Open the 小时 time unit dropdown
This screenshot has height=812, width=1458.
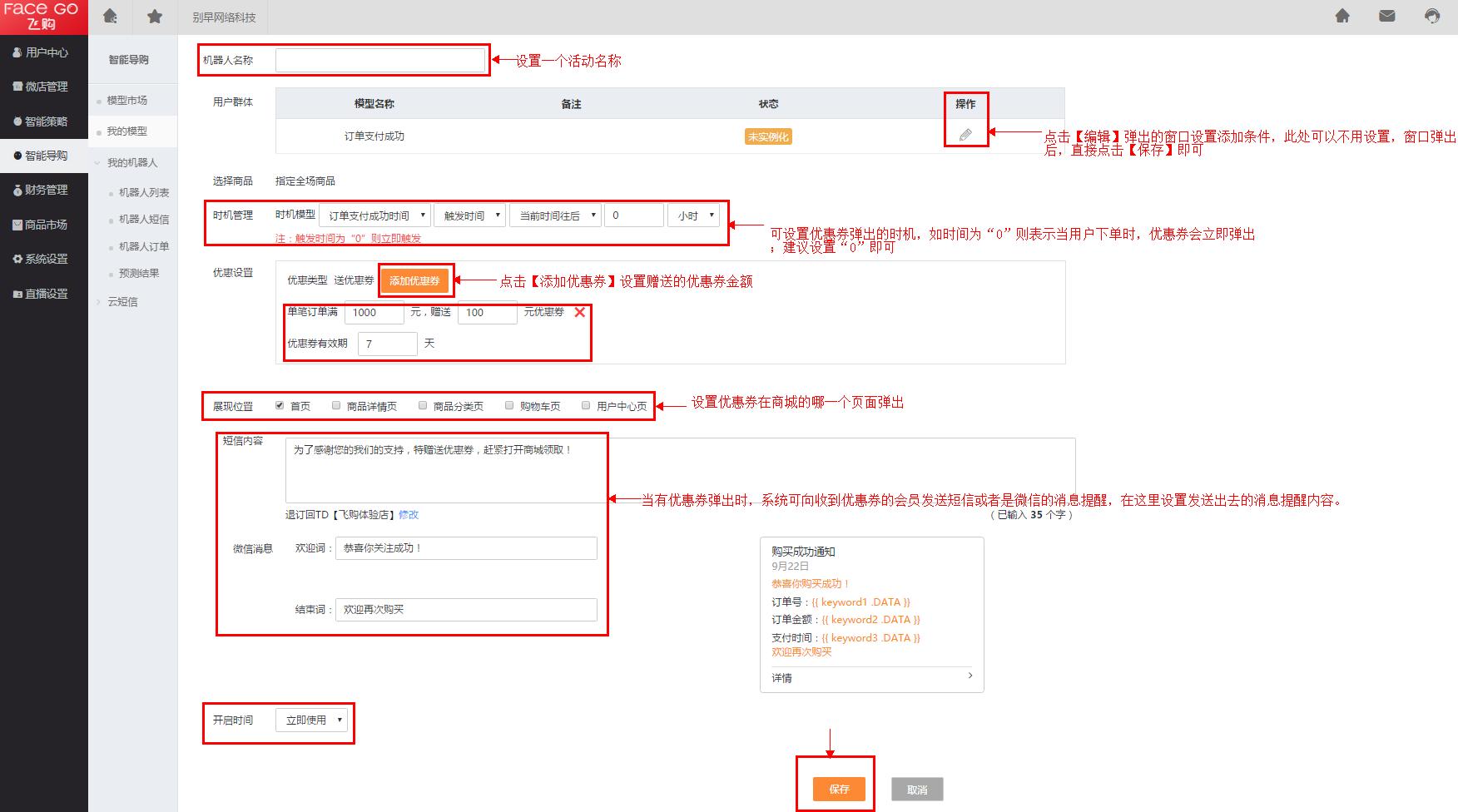(x=693, y=215)
